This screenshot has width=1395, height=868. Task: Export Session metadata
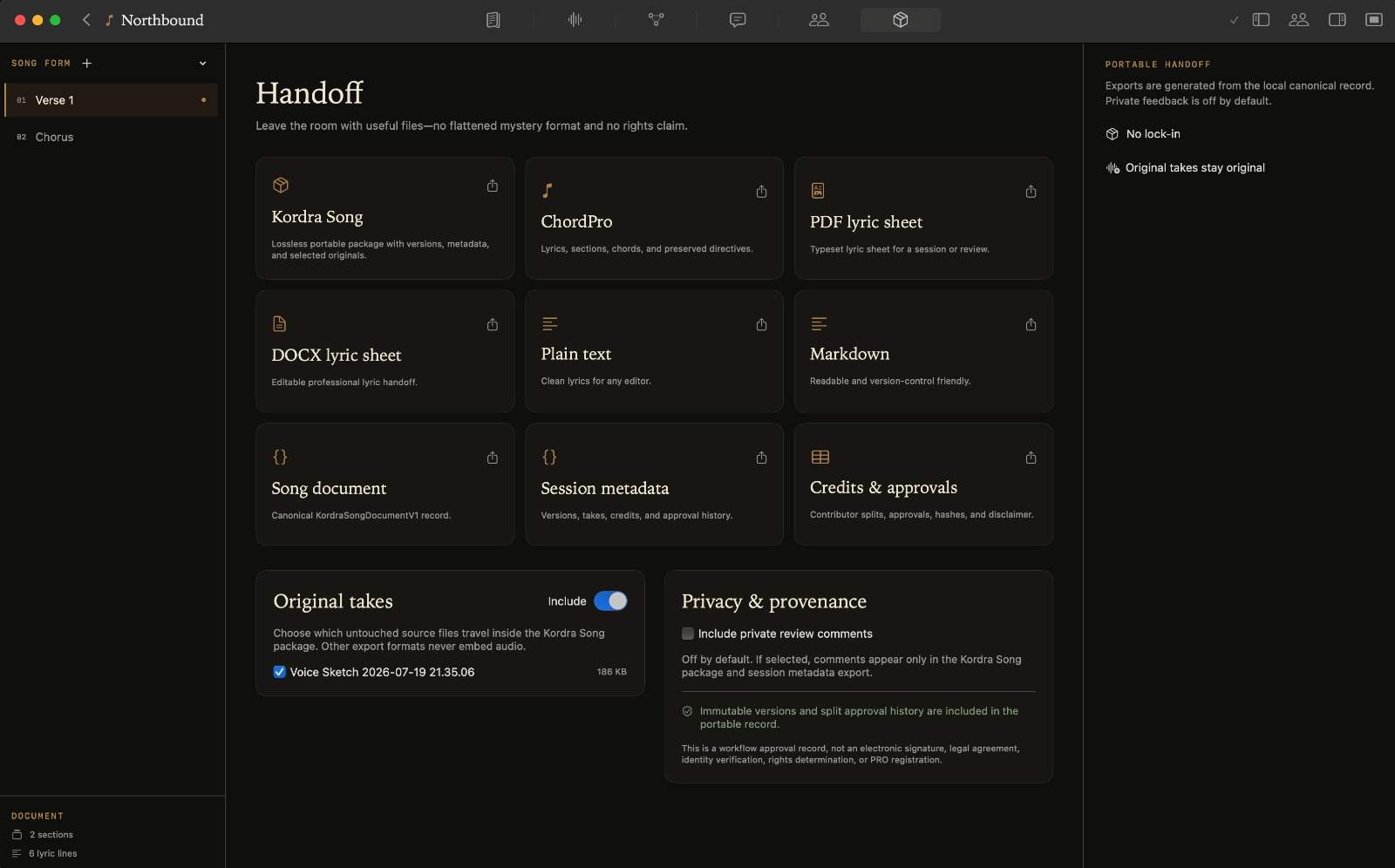[x=762, y=458]
